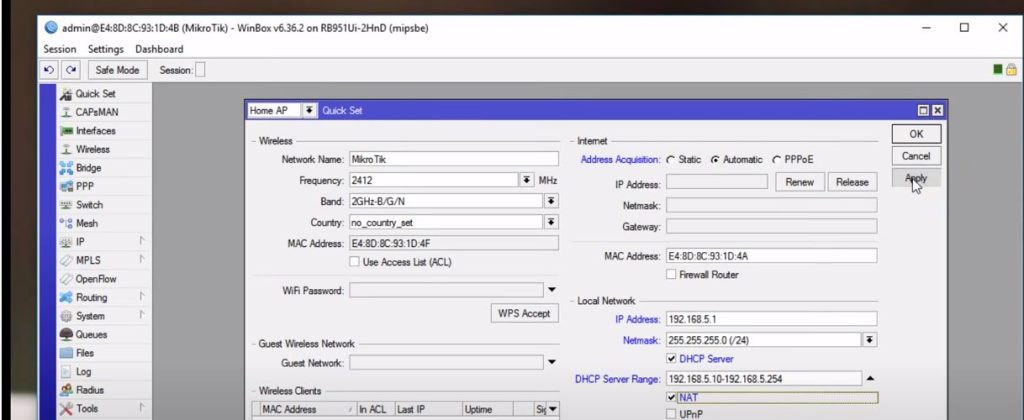
Task: Expand the WiFi Password field arrow
Action: pyautogui.click(x=552, y=290)
